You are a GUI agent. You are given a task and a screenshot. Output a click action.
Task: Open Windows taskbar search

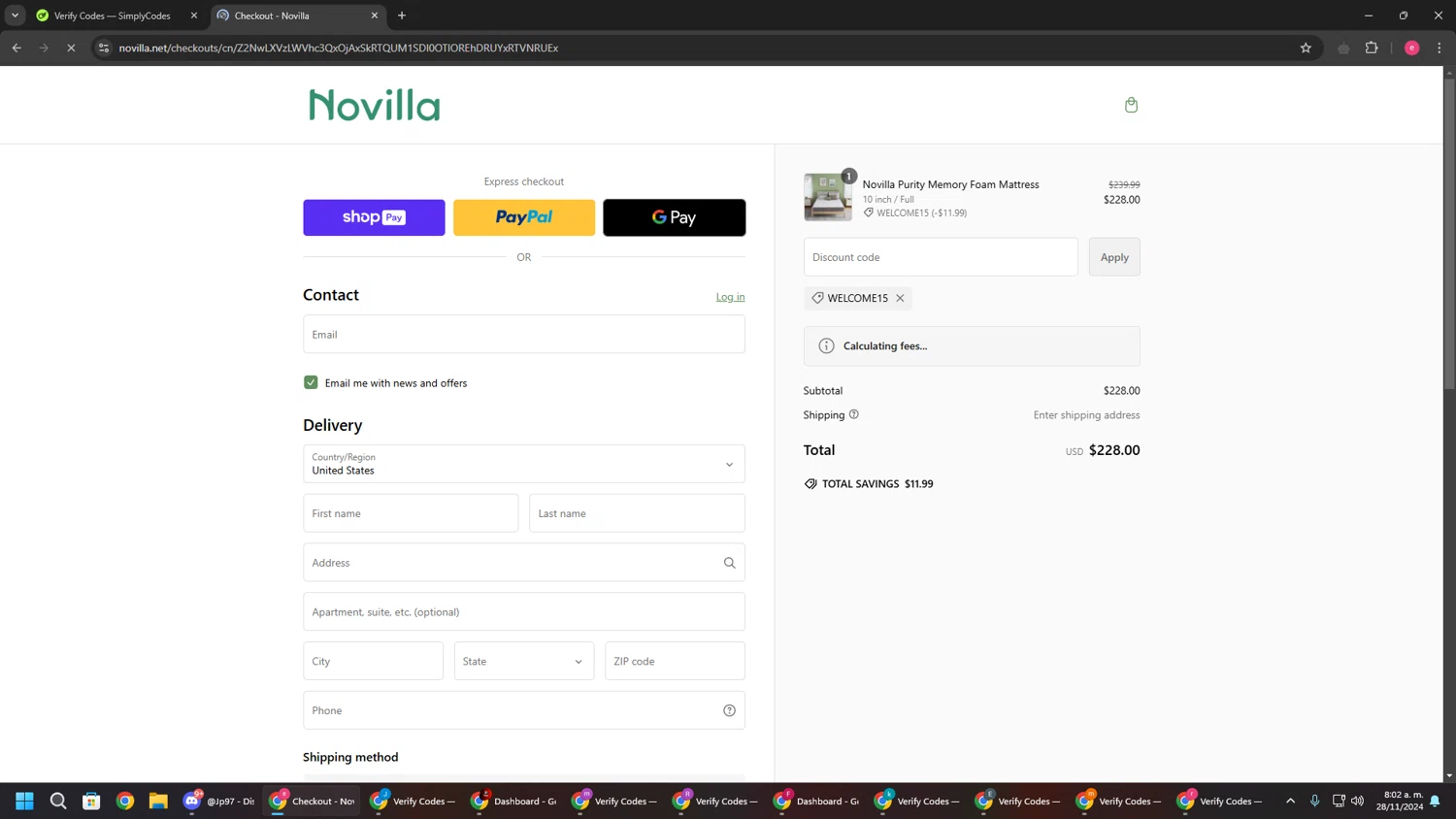tap(58, 801)
